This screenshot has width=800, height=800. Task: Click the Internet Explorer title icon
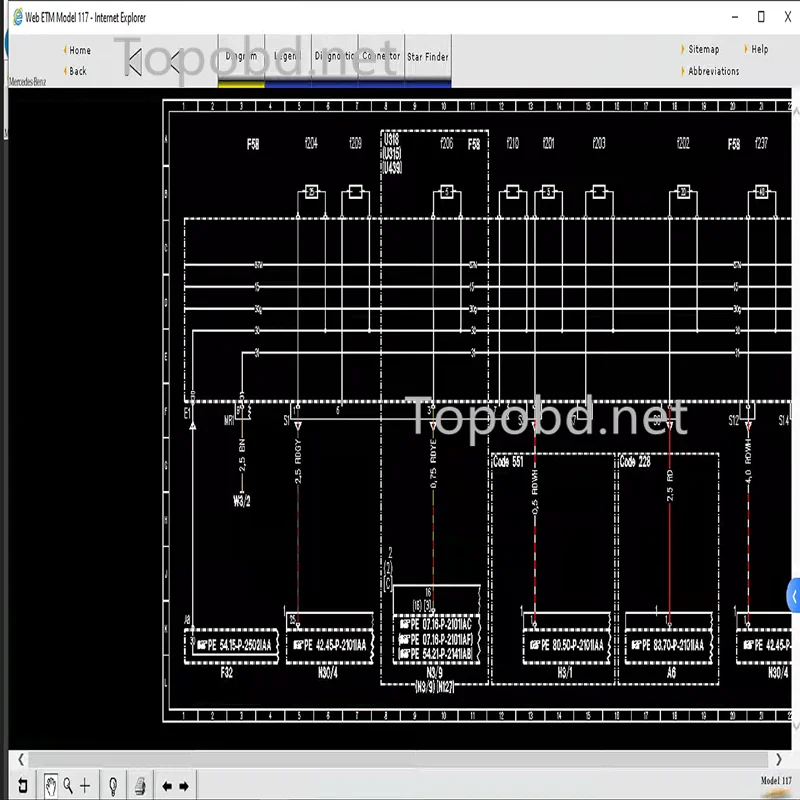pyautogui.click(x=18, y=17)
